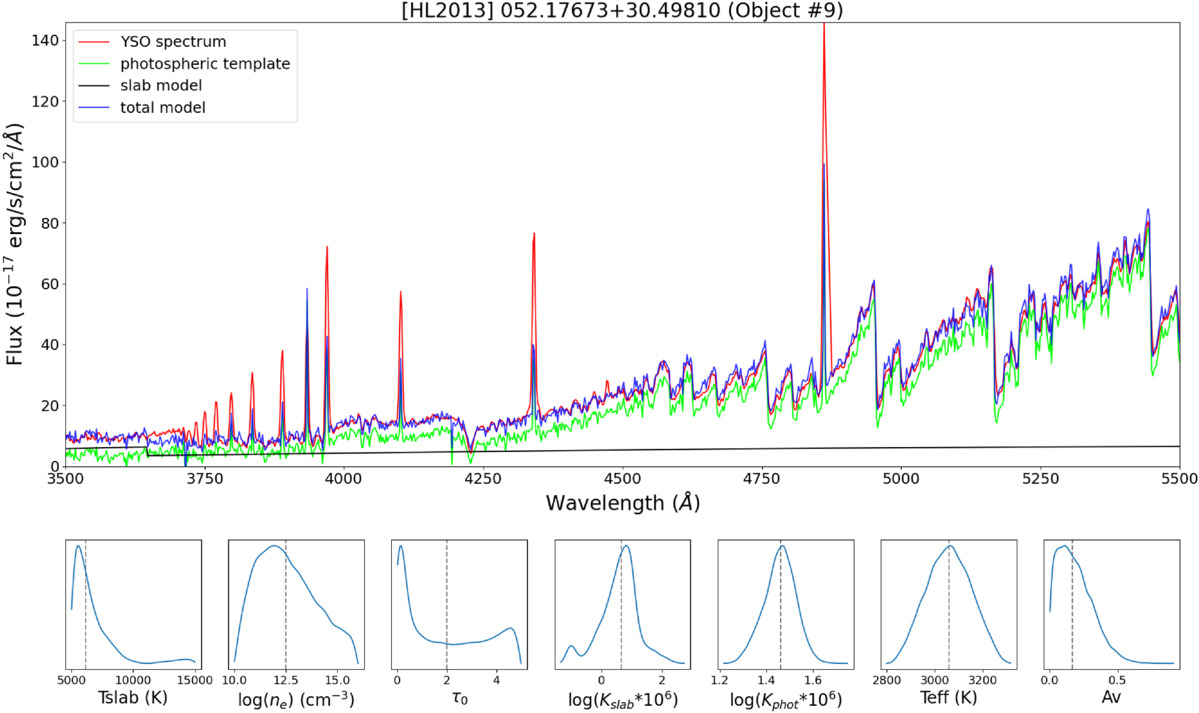
Task: Click the Av posterior plot
Action: (1112, 604)
